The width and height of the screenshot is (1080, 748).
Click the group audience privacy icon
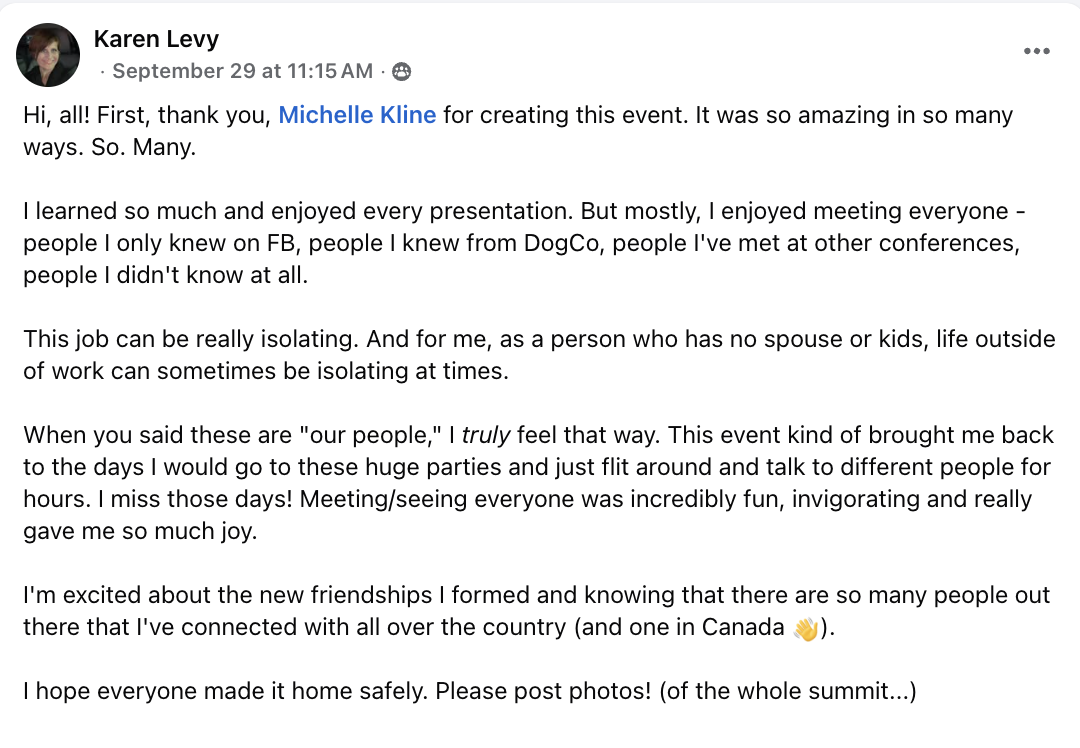pyautogui.click(x=402, y=71)
